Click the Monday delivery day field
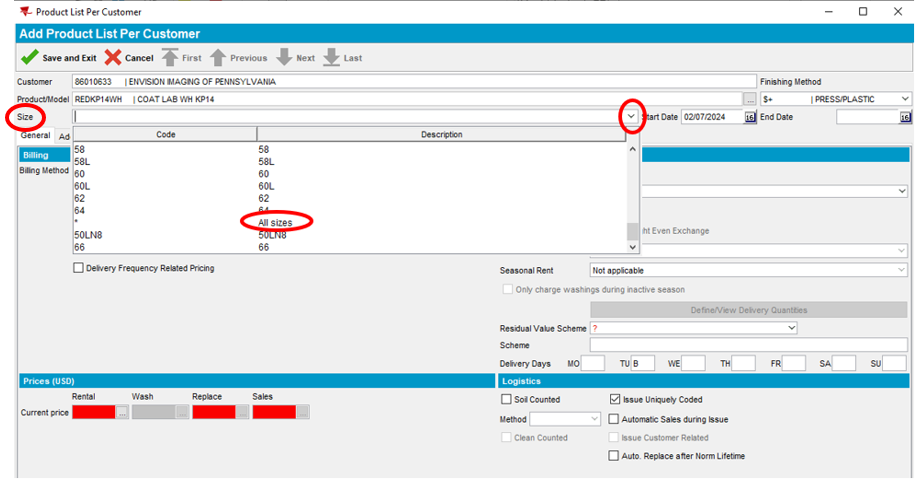This screenshot has width=916, height=482. (593, 364)
